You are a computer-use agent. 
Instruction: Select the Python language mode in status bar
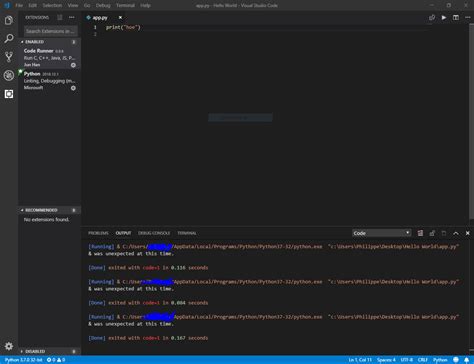440,360
